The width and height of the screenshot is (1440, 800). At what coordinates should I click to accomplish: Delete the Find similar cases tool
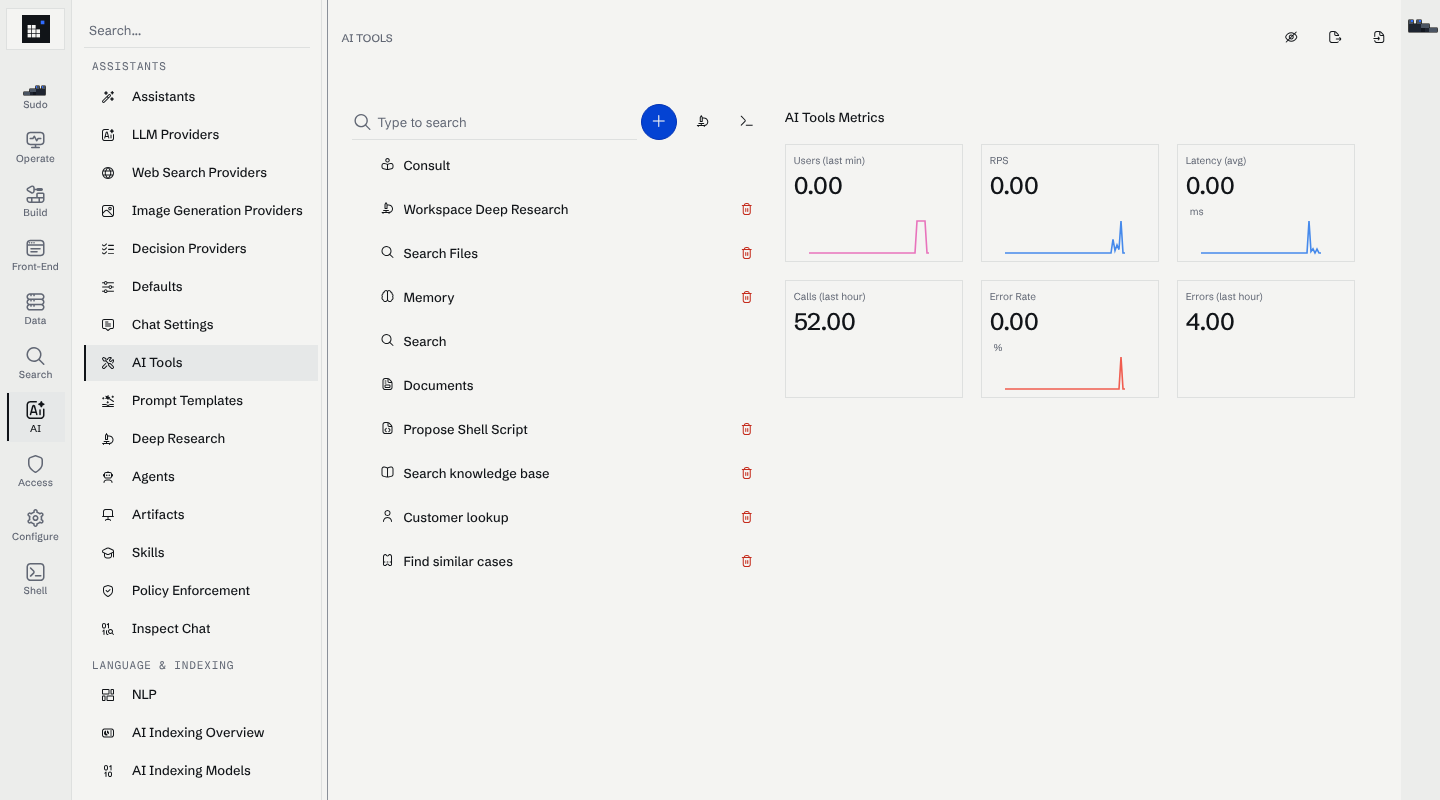pyautogui.click(x=746, y=561)
